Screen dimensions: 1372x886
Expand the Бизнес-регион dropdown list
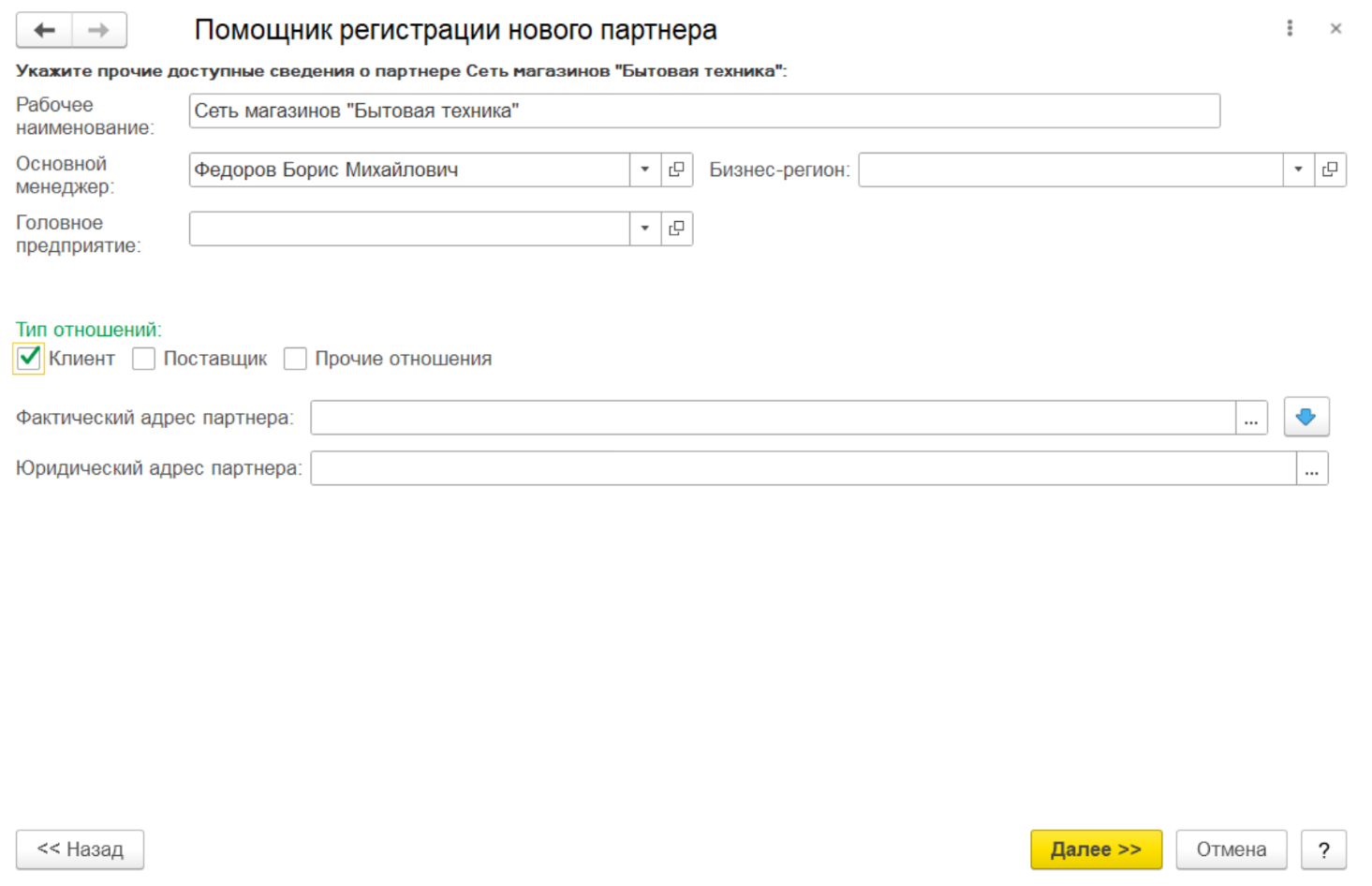(x=1298, y=170)
